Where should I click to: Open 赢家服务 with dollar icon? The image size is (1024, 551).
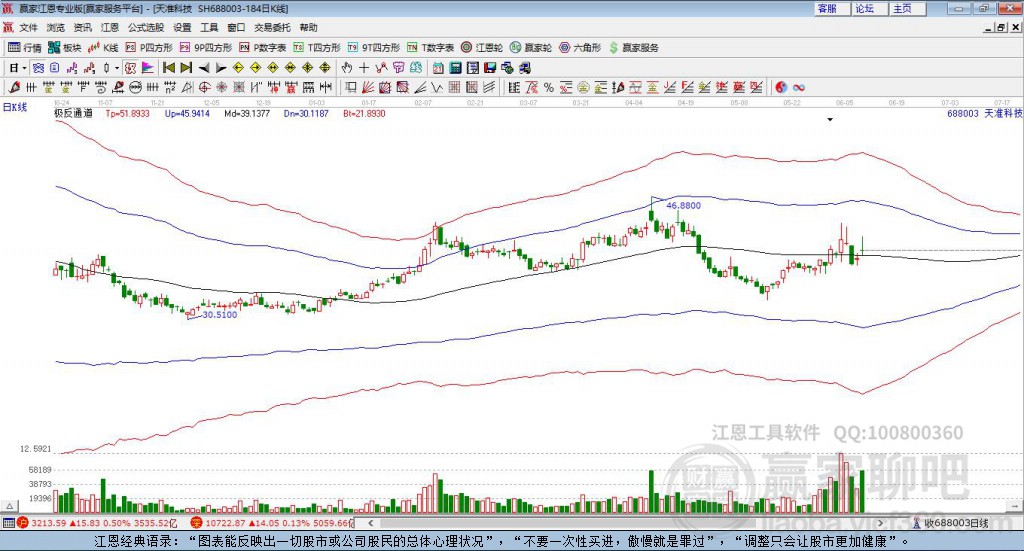coord(633,48)
